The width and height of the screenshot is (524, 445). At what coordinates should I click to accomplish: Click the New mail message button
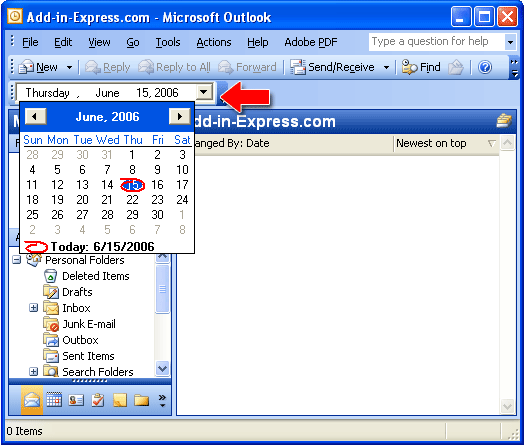[38, 67]
